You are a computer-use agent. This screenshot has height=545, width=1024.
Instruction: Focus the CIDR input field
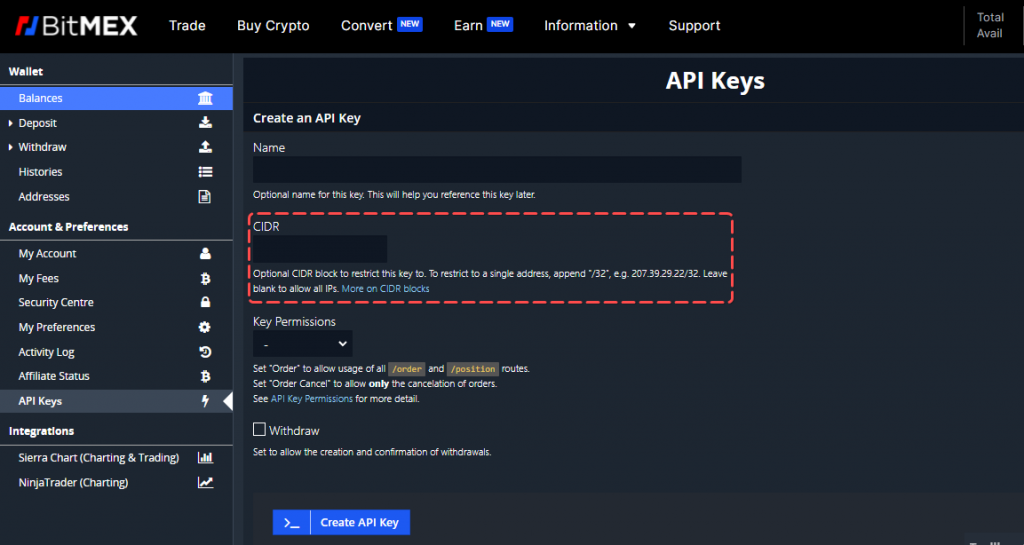coord(320,249)
